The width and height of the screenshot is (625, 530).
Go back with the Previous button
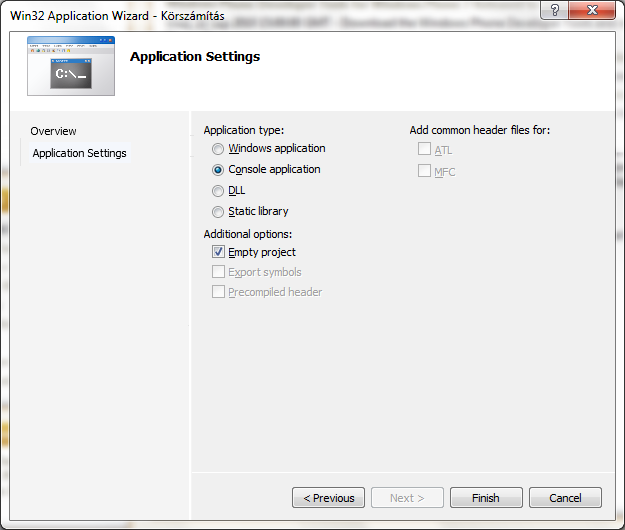tap(328, 498)
